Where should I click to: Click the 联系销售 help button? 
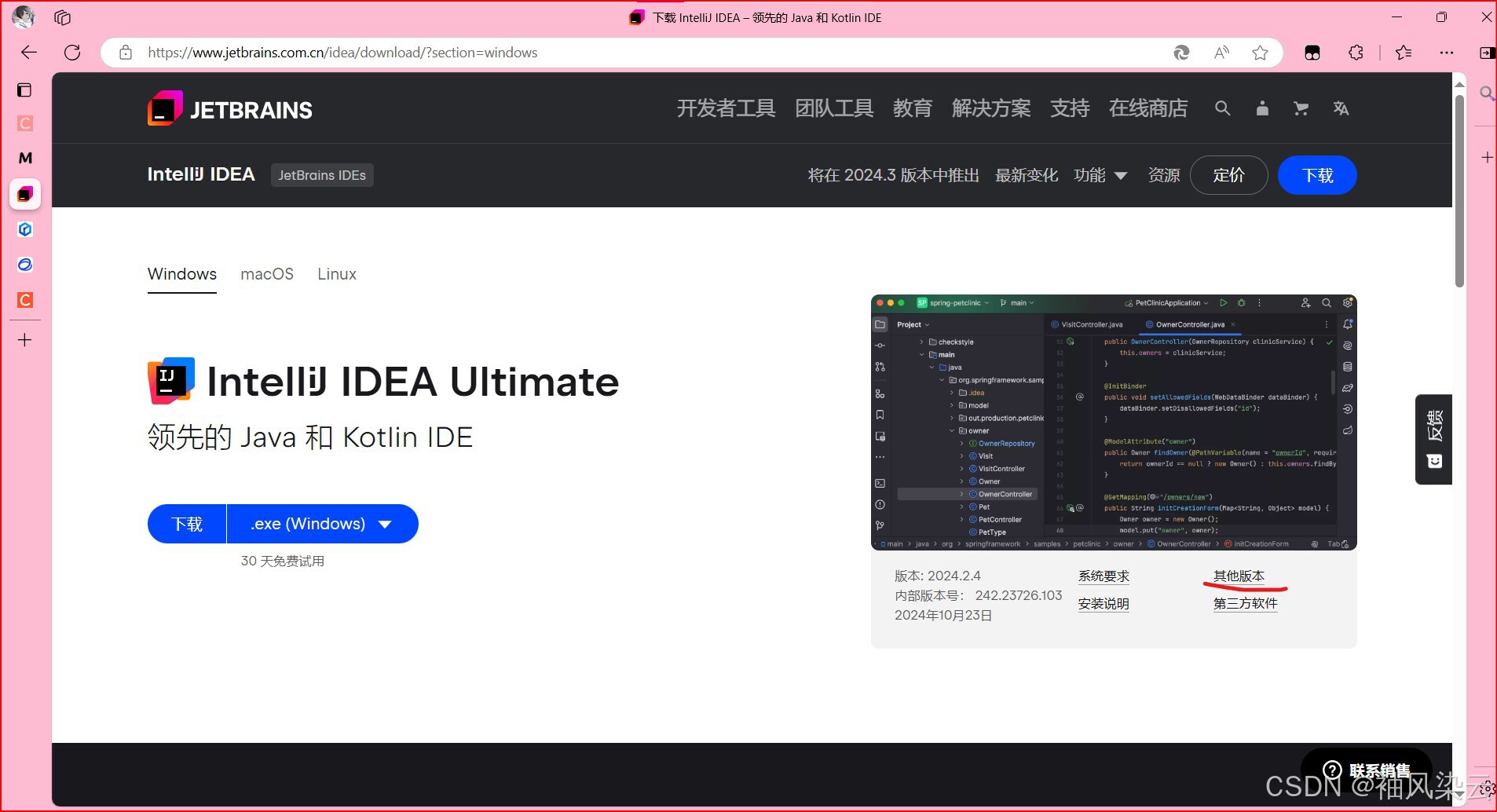tap(1367, 770)
